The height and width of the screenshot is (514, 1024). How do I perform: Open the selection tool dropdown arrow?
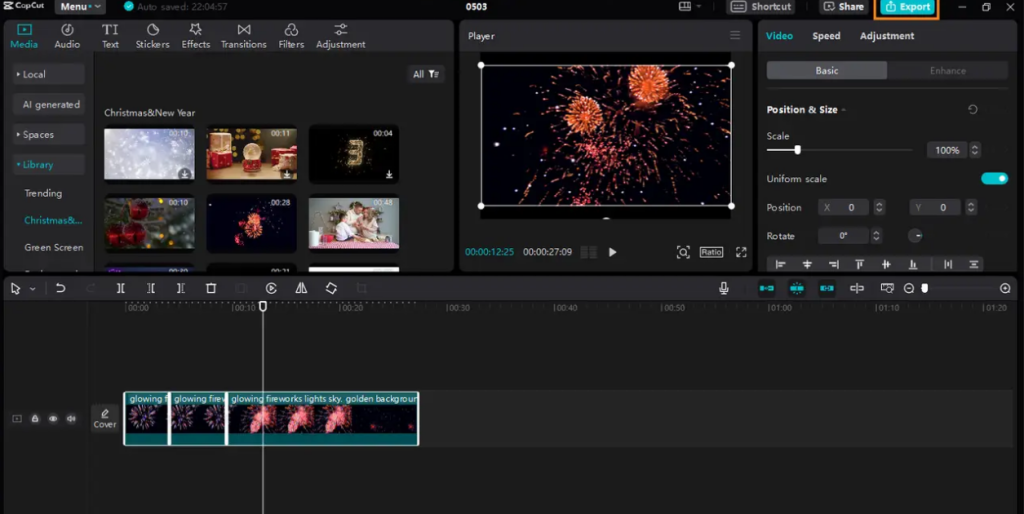[x=33, y=289]
